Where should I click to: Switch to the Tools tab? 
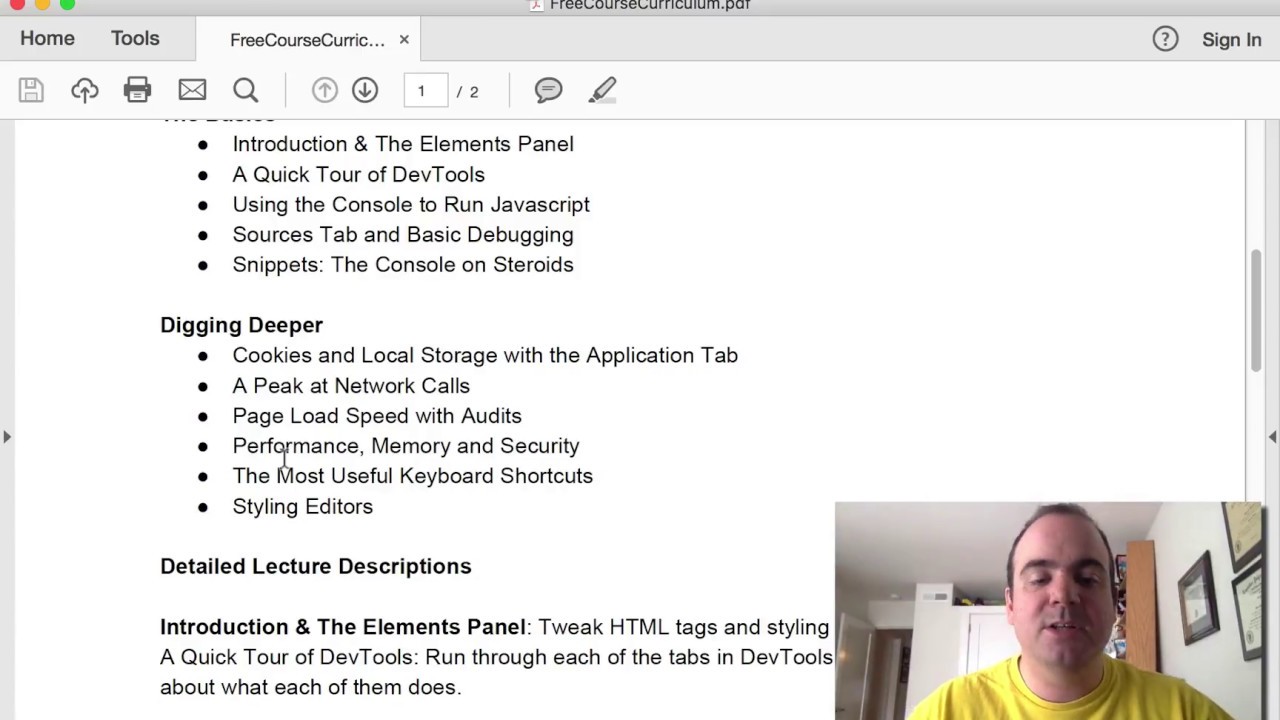point(135,38)
